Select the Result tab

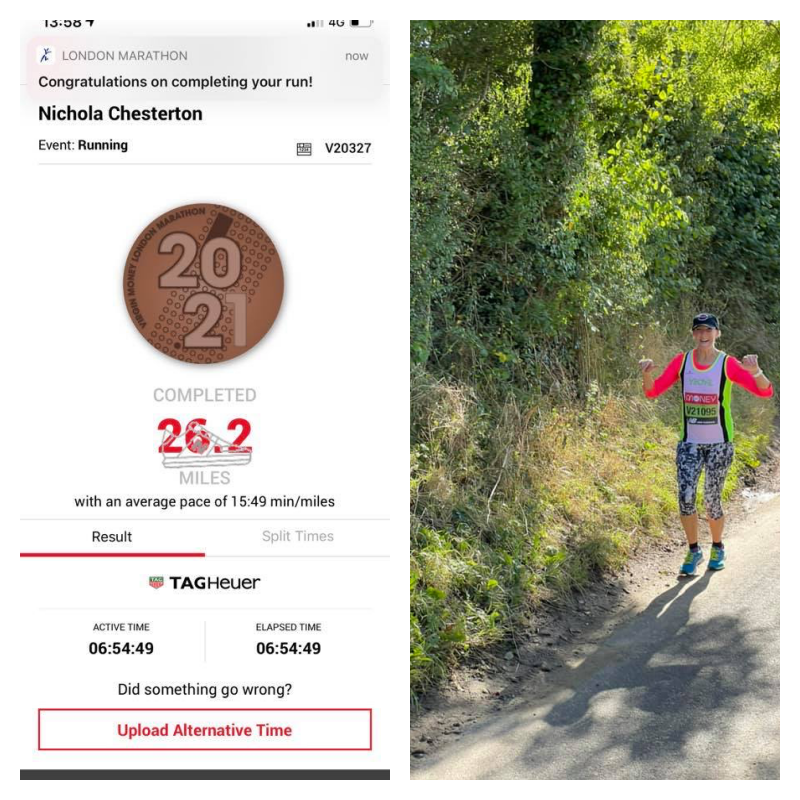(112, 537)
